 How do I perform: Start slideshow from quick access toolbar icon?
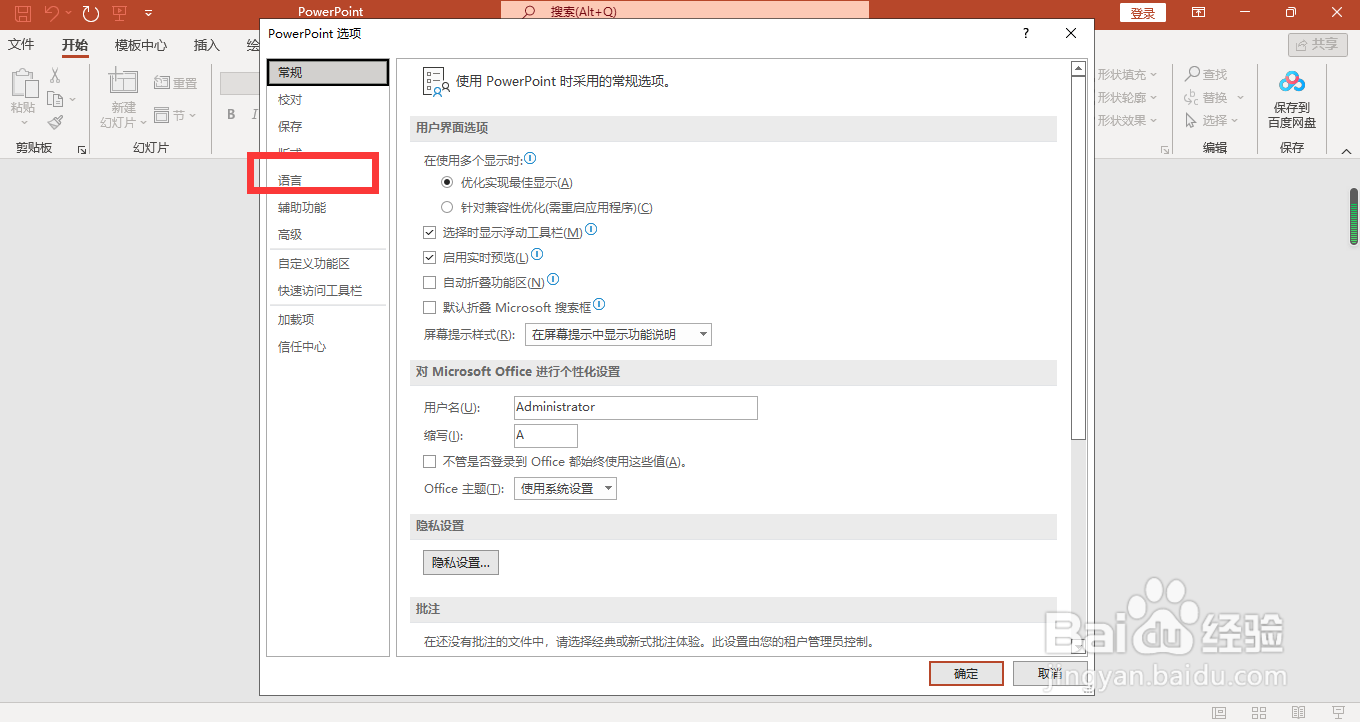[120, 13]
